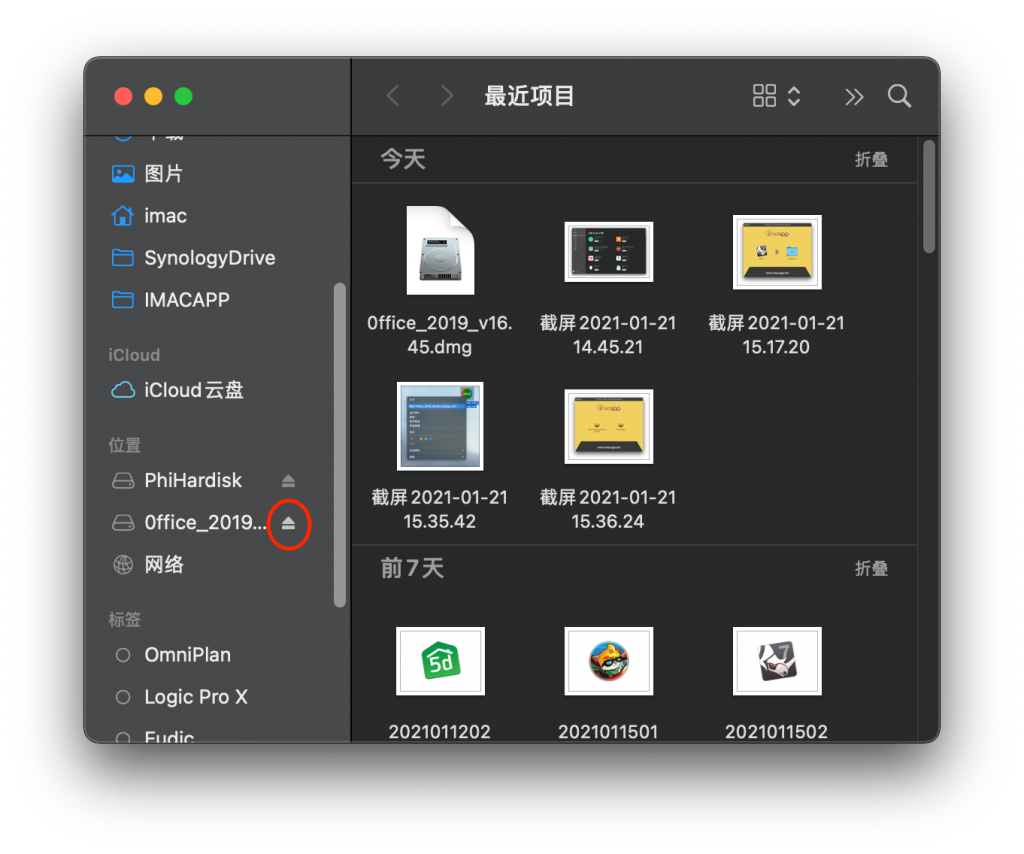
Task: Click the file name Office_2019_v16.45.dmg
Action: point(440,335)
